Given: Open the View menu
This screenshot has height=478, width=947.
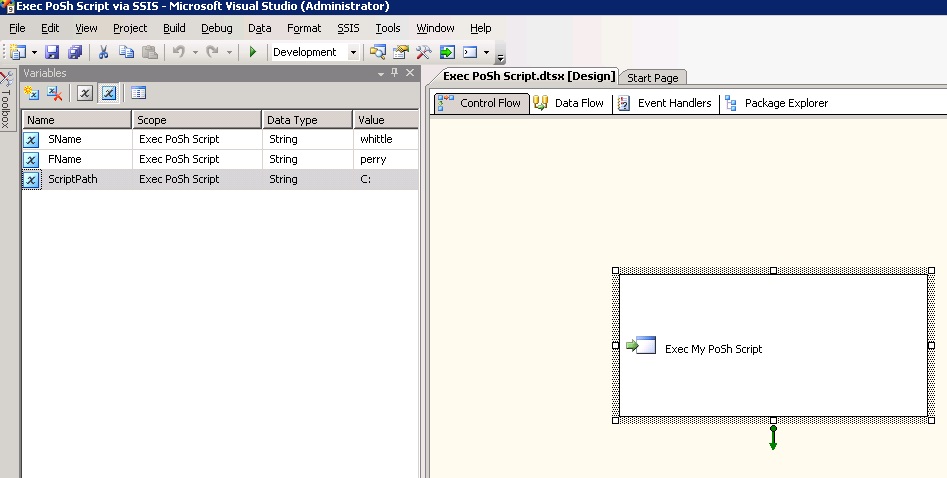Looking at the screenshot, I should coord(86,28).
